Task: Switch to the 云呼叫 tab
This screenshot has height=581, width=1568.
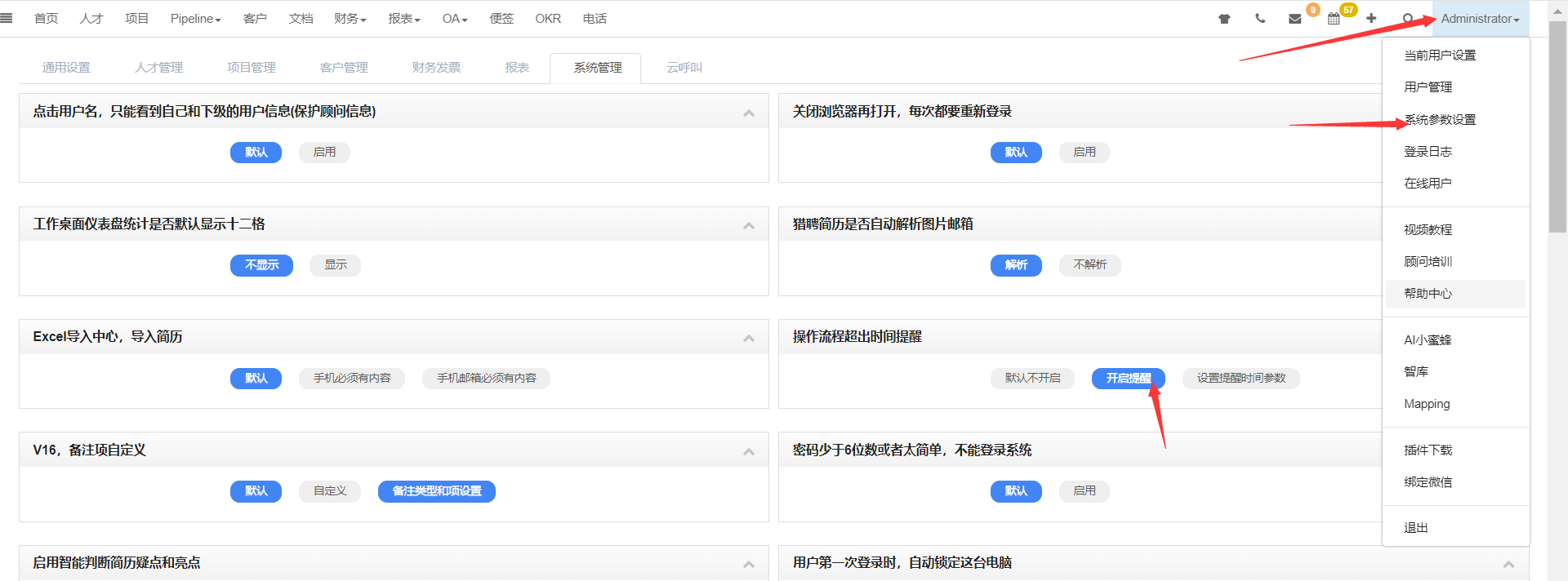Action: point(684,68)
